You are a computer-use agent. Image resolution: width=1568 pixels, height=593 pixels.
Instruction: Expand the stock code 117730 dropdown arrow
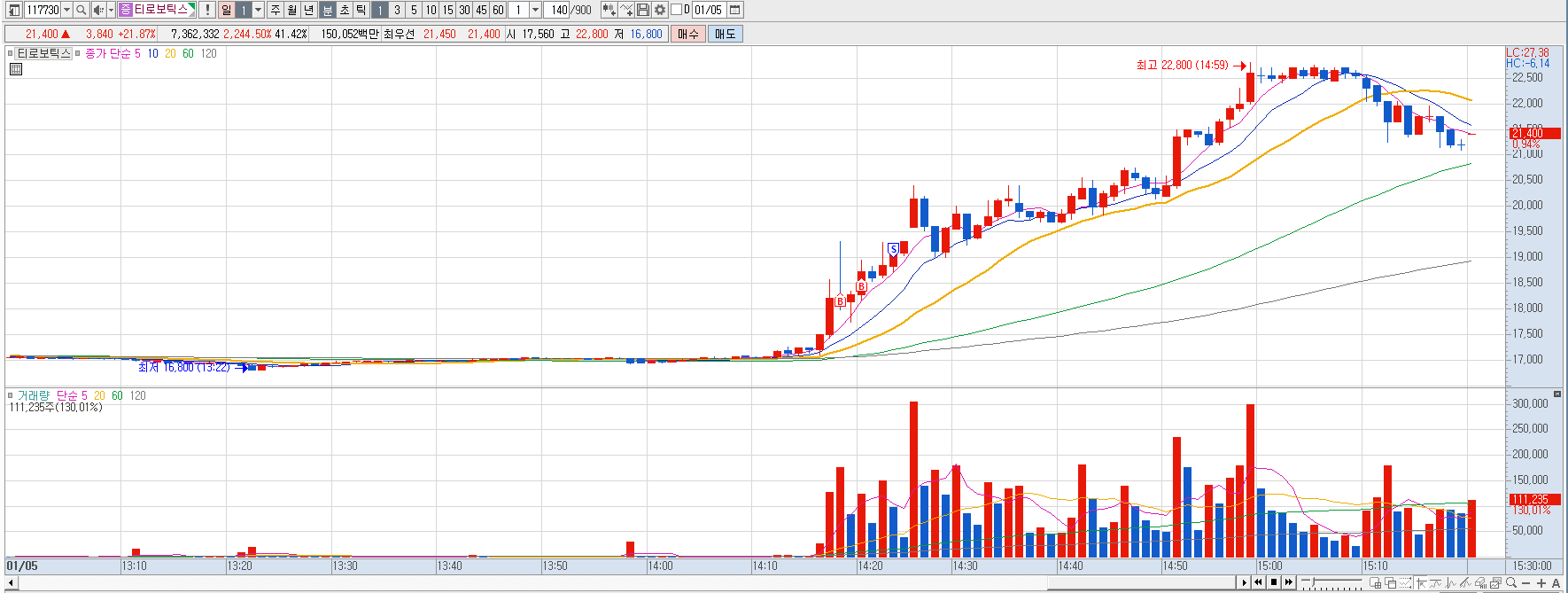coord(66,10)
